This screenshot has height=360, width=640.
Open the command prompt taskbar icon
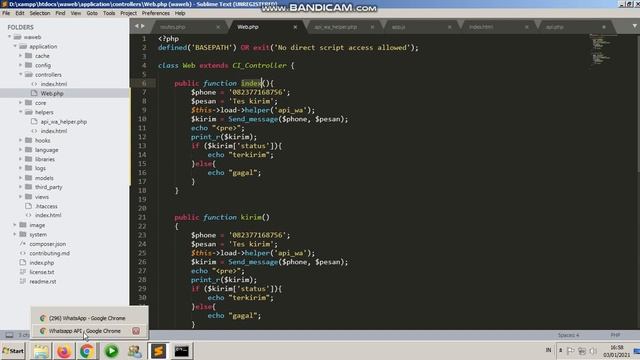tap(182, 351)
